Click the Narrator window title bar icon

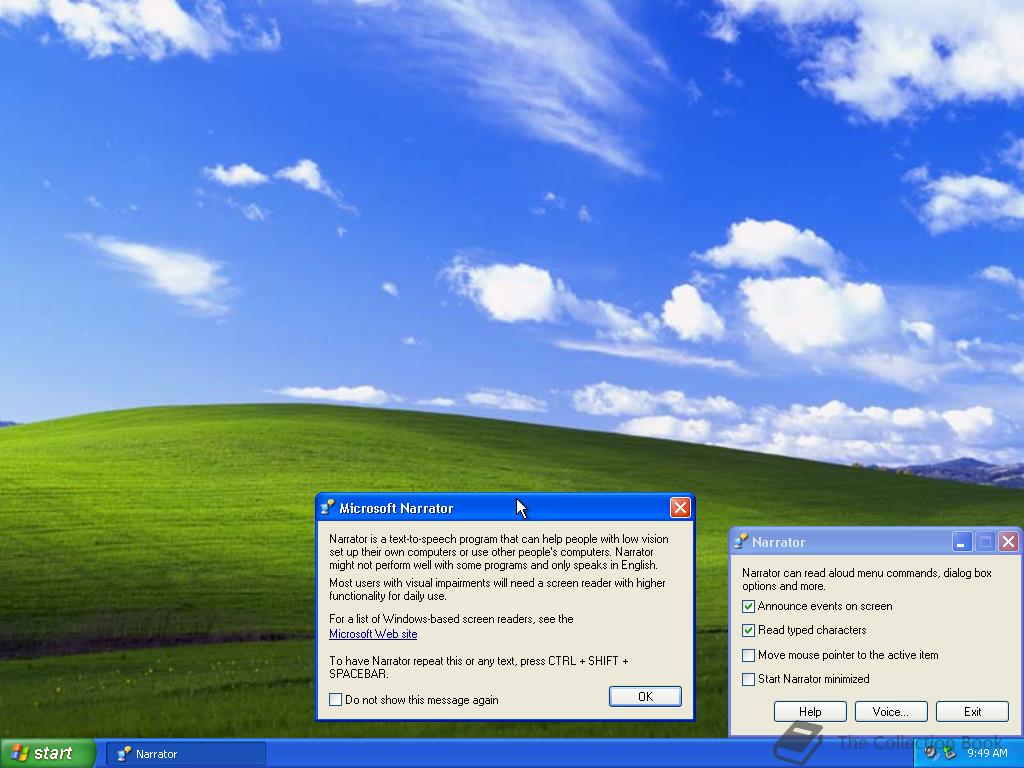tap(741, 541)
